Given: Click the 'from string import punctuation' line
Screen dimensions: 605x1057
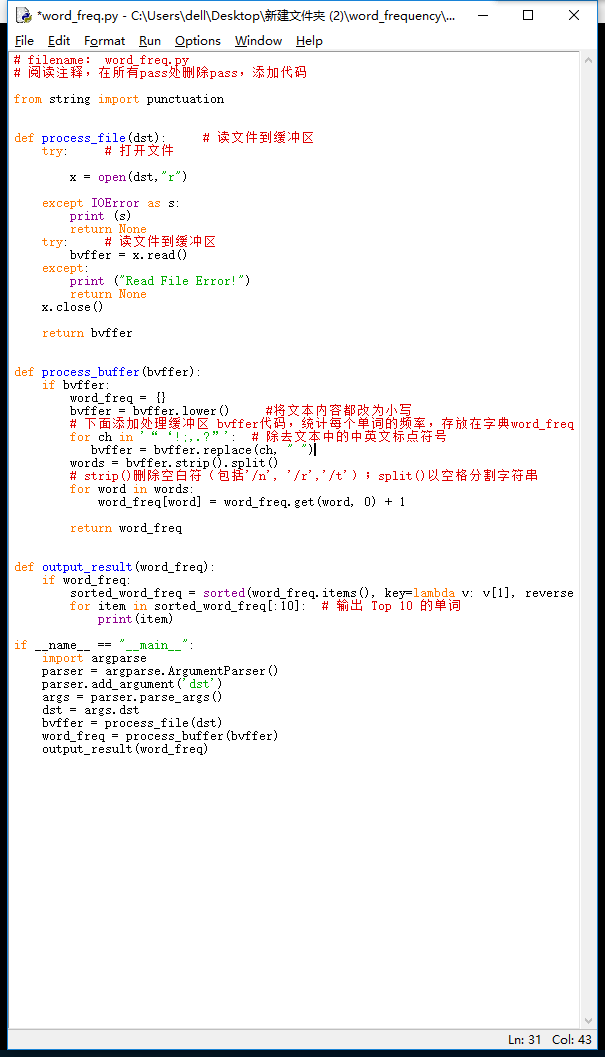Looking at the screenshot, I should point(119,99).
